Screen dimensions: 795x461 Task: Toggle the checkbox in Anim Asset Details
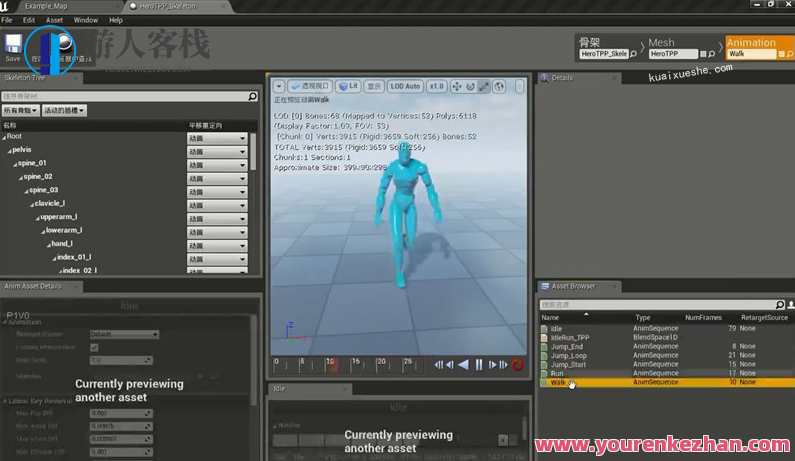coord(94,347)
